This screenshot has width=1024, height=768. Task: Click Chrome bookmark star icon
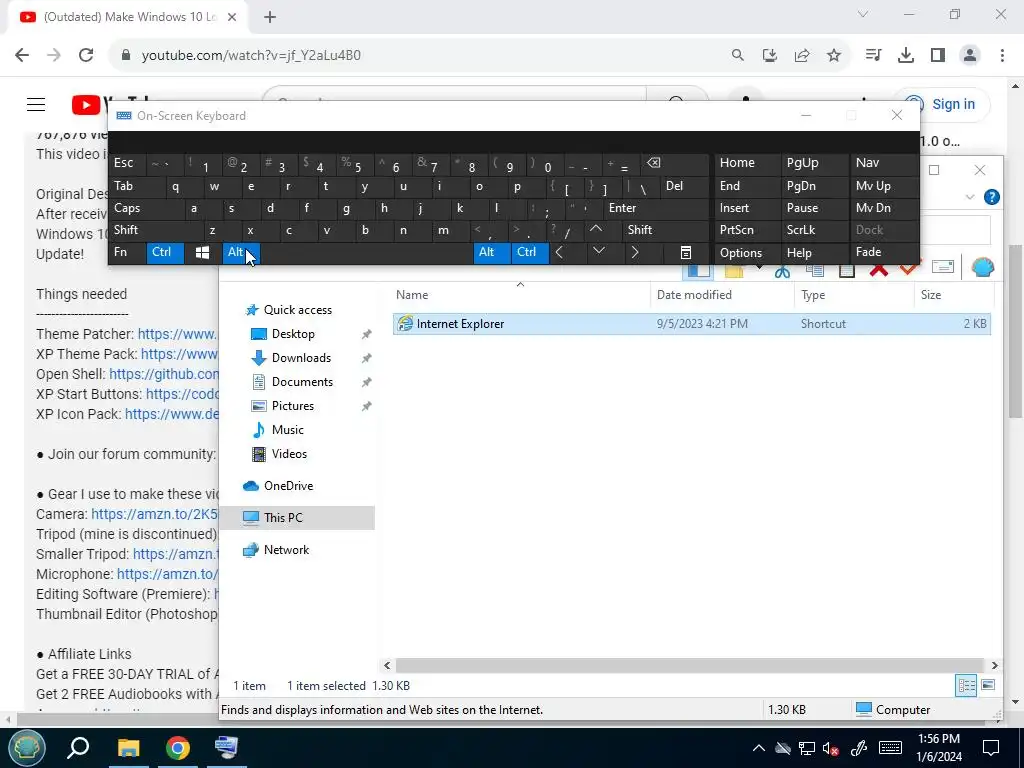pyautogui.click(x=834, y=56)
